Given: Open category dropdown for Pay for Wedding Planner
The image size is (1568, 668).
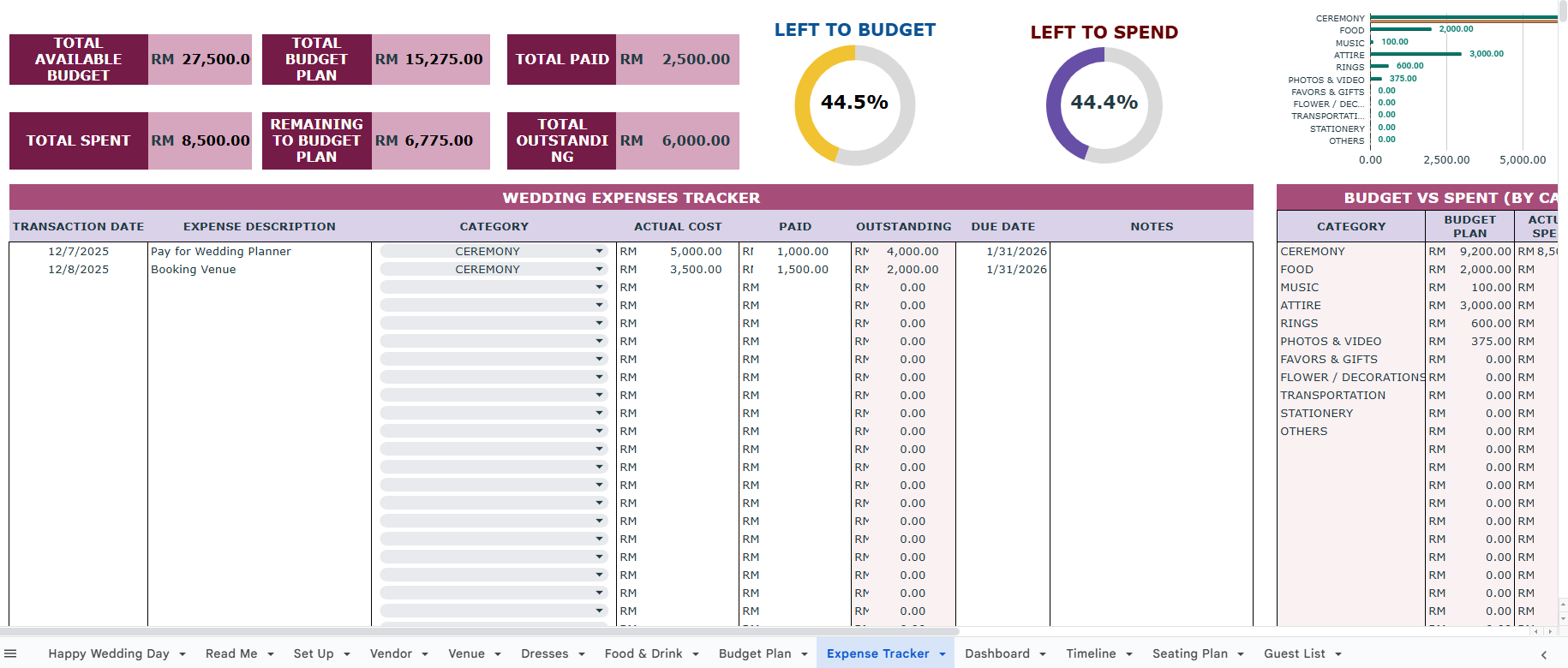Looking at the screenshot, I should click(x=599, y=252).
